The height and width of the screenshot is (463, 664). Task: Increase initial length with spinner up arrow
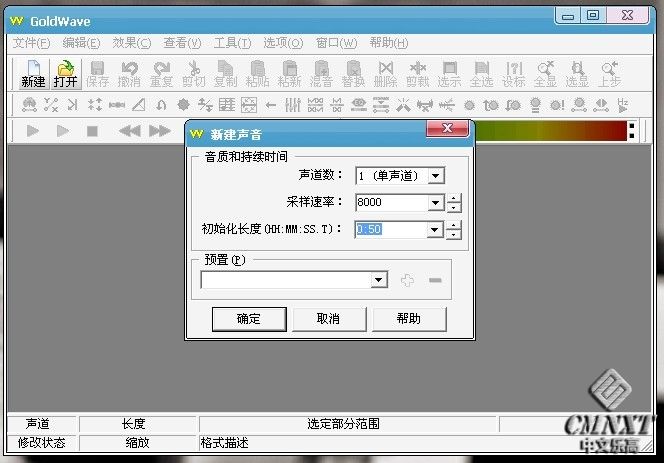coord(454,225)
